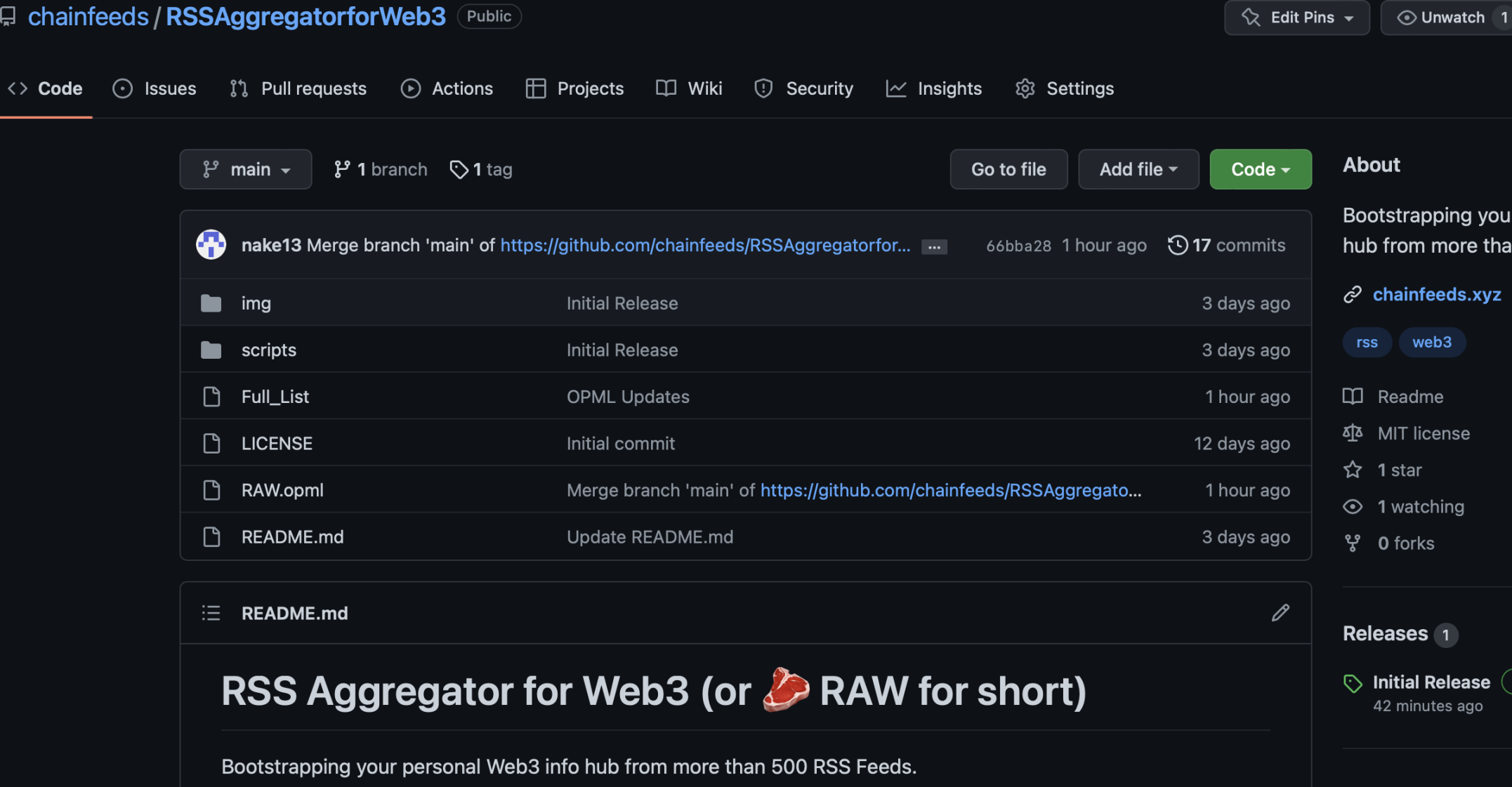View the 1 tag link
1512x787 pixels.
coord(481,169)
